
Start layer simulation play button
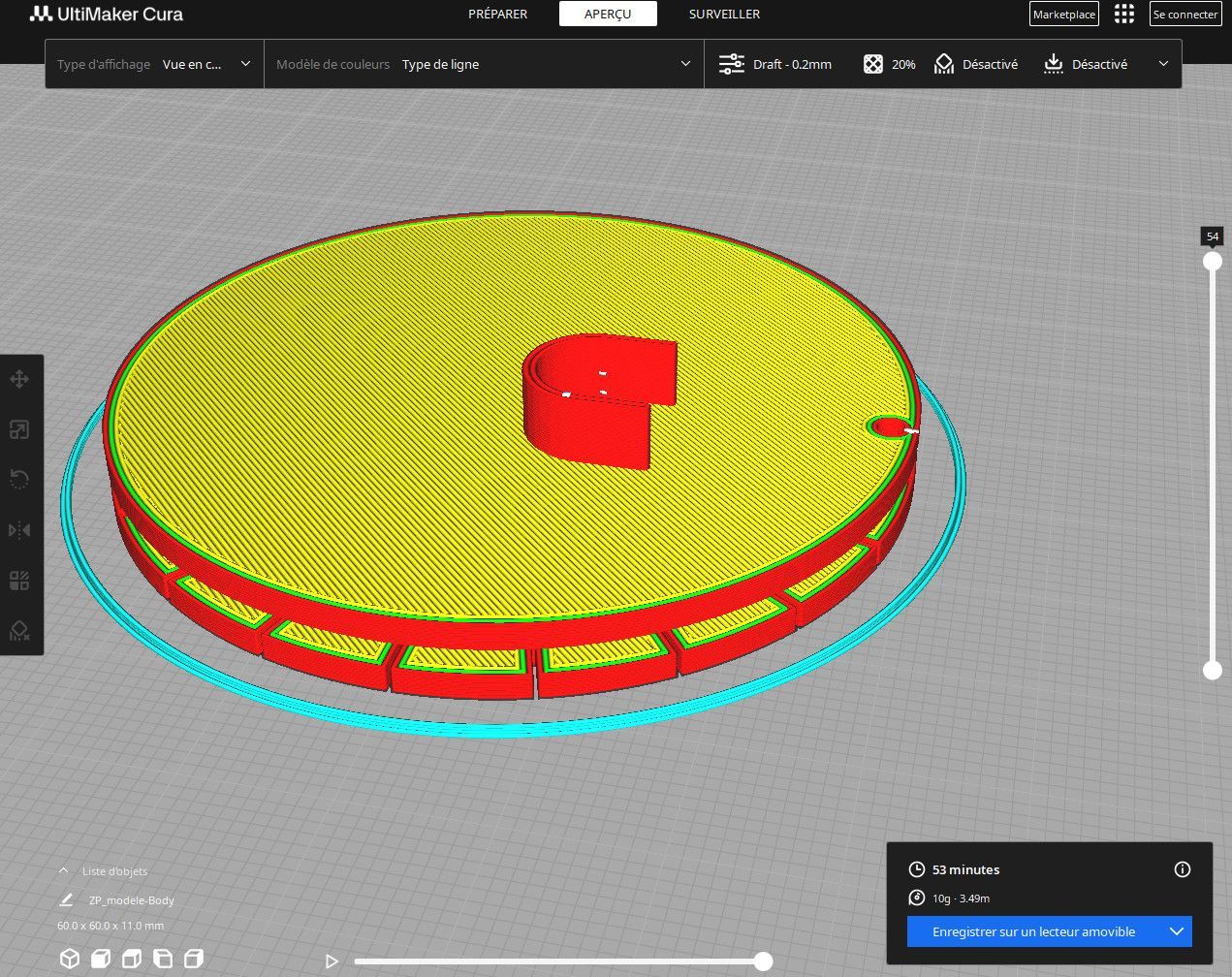332,961
